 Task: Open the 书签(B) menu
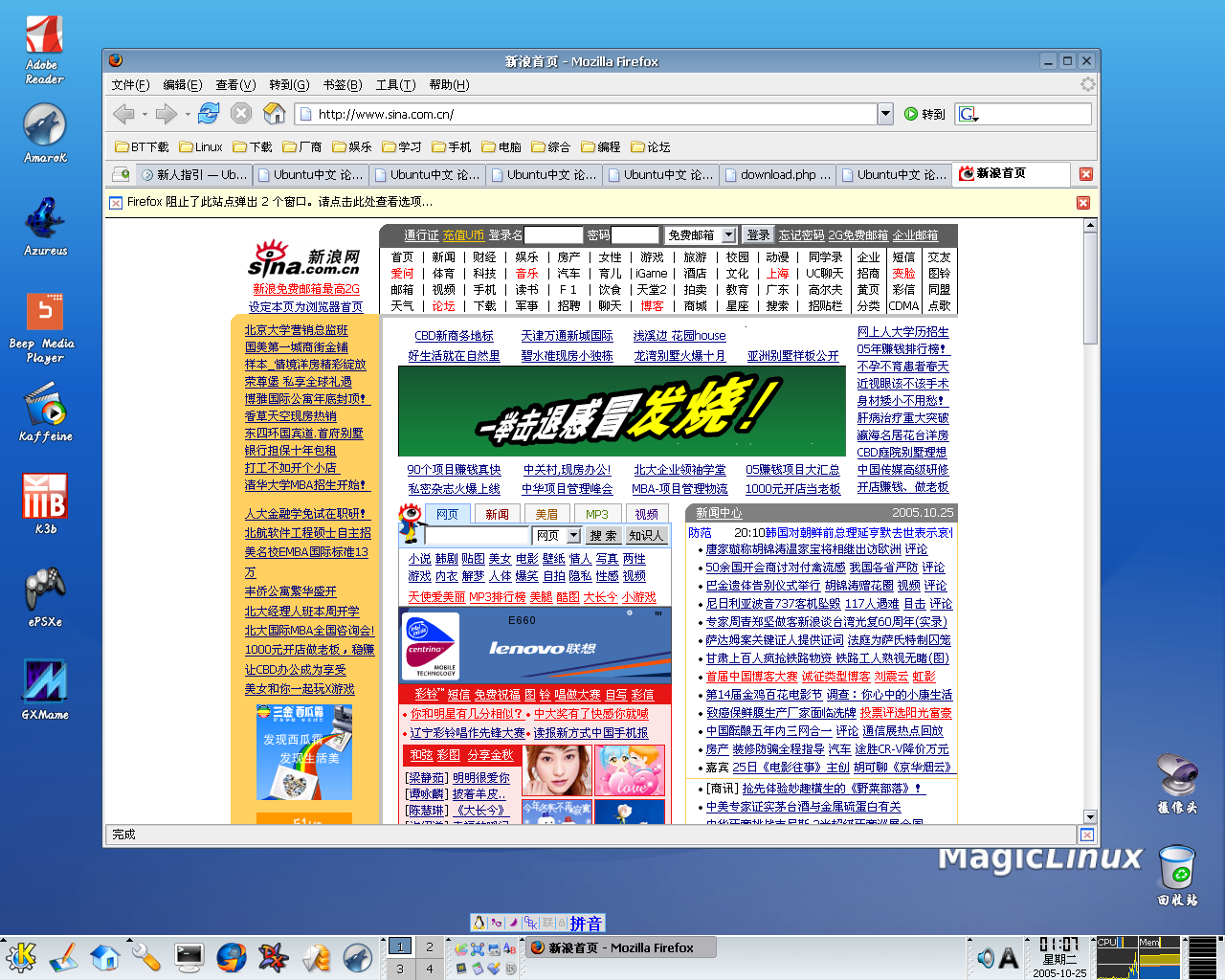coord(342,85)
